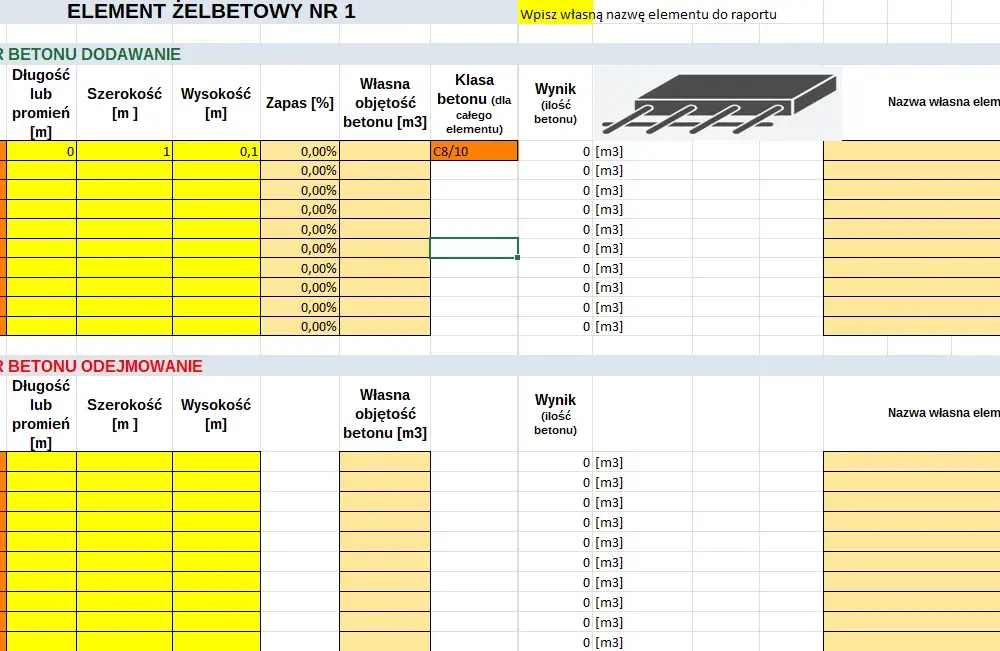This screenshot has width=1000, height=651.
Task: Select the C8/10 concrete class cell
Action: pos(474,151)
